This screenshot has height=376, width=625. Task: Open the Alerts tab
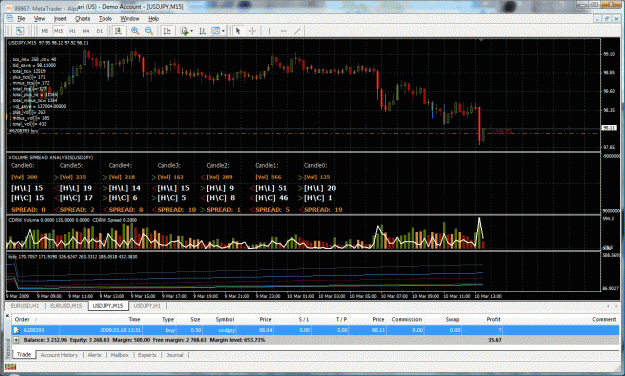(x=94, y=355)
